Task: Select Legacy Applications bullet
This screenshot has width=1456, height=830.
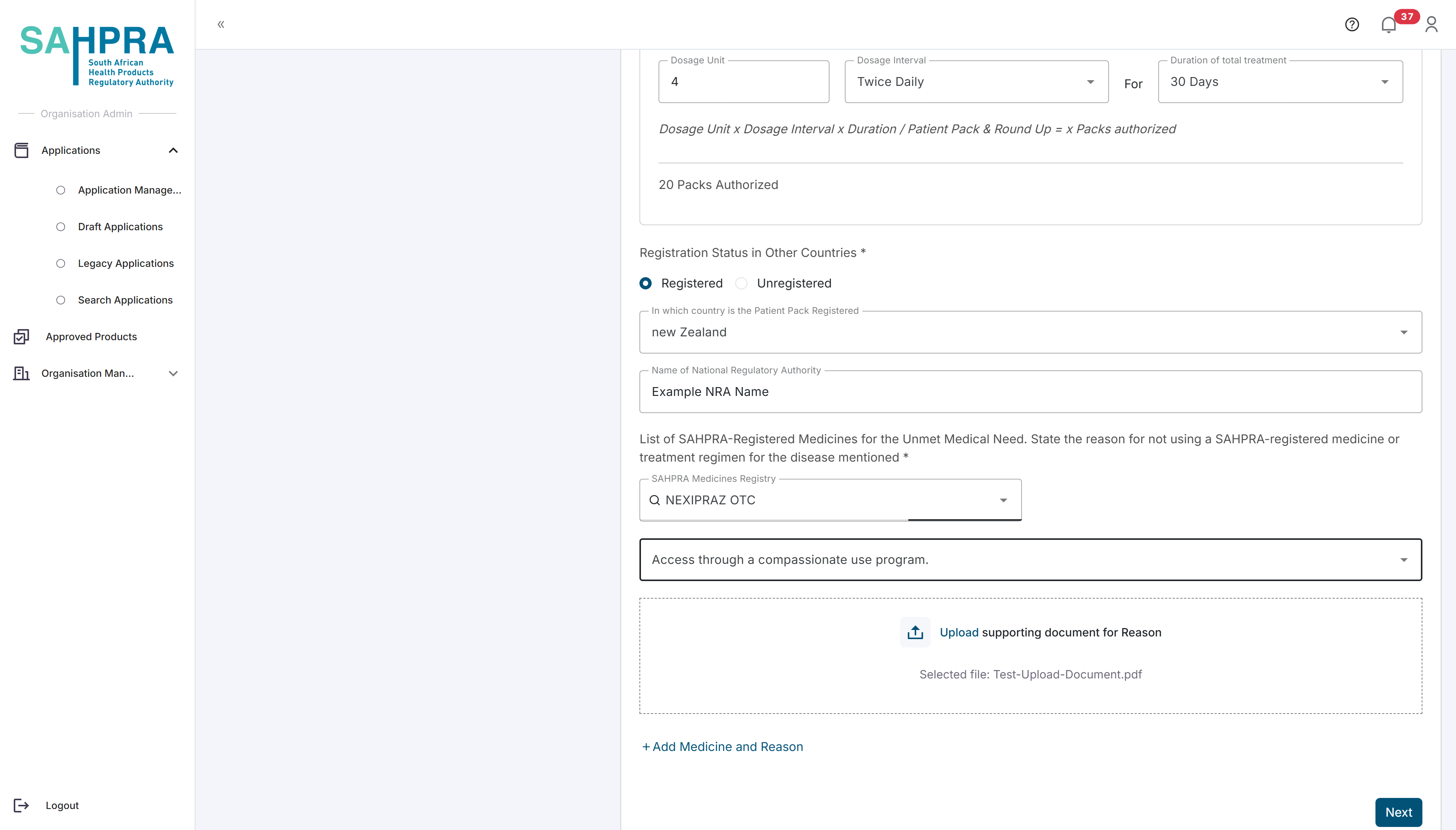Action: pyautogui.click(x=61, y=263)
